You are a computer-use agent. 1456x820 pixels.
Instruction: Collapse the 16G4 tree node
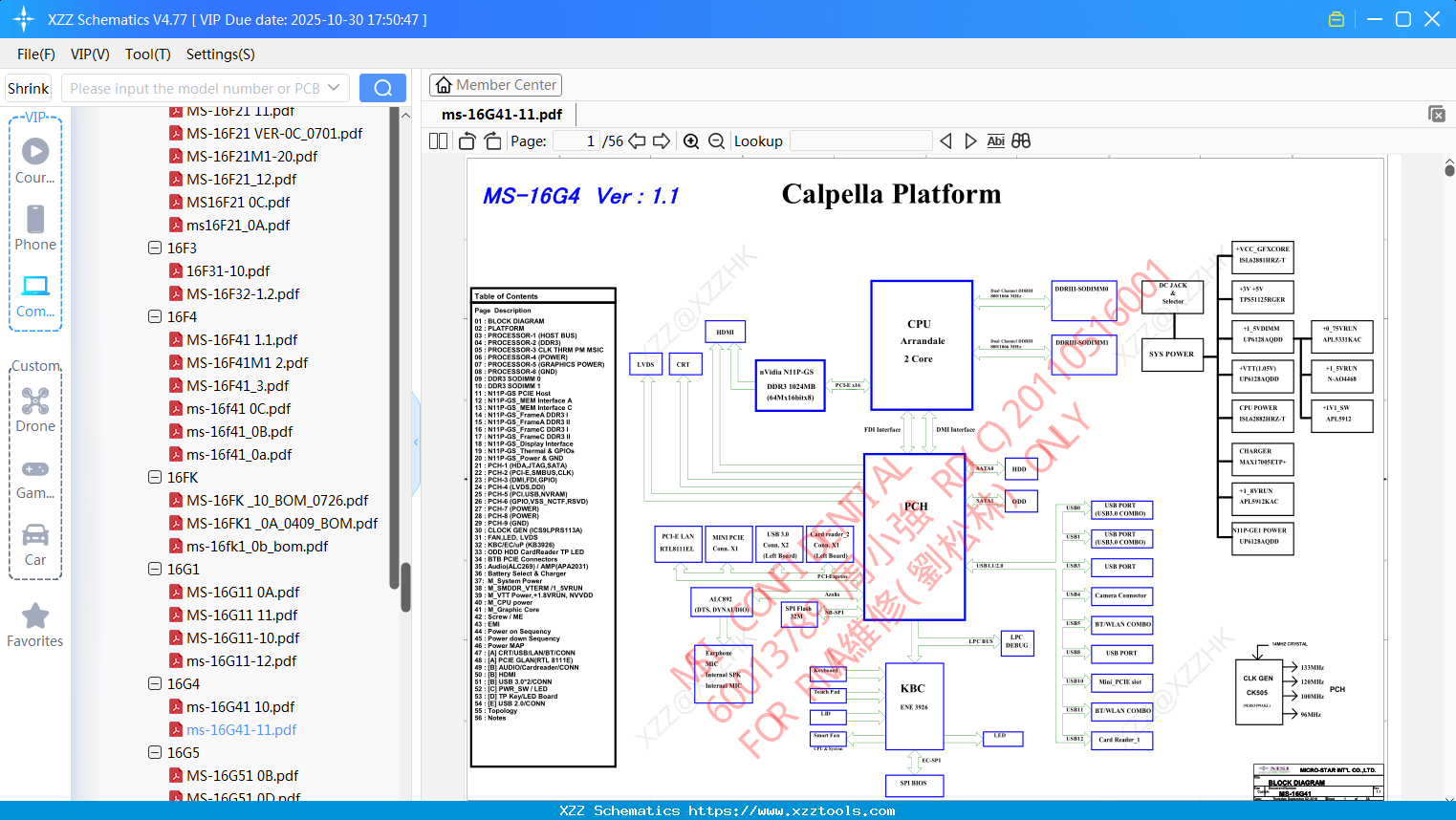pos(155,683)
